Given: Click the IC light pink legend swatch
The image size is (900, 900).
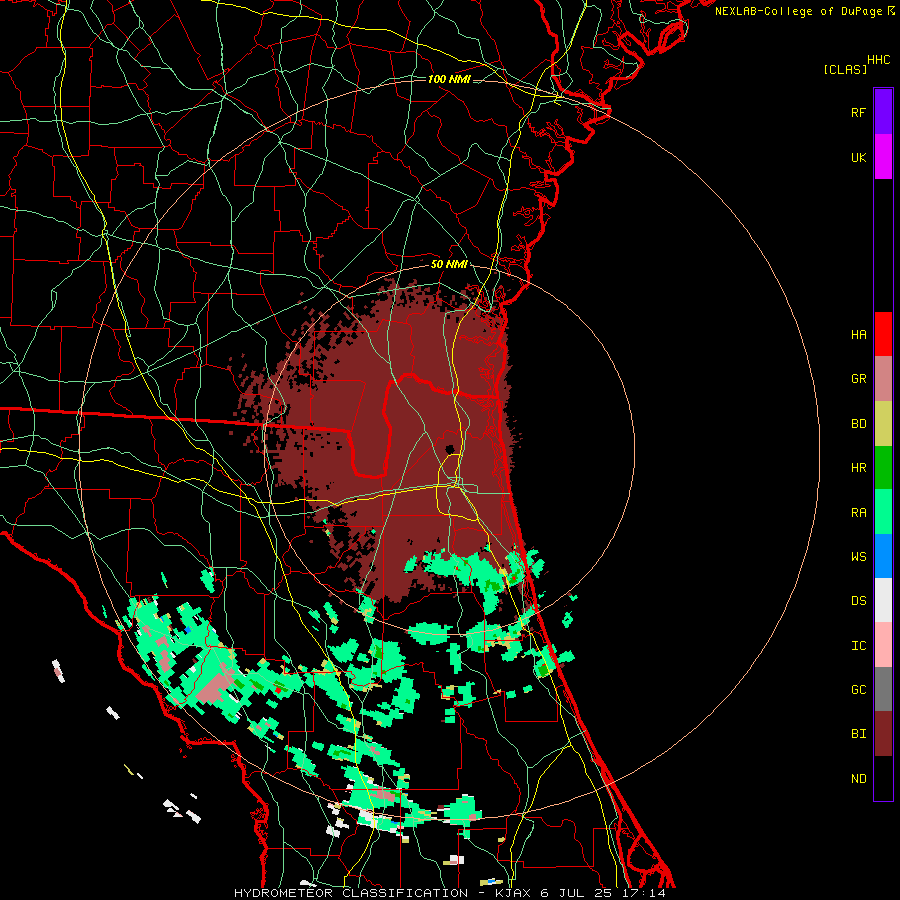Looking at the screenshot, I should (883, 645).
